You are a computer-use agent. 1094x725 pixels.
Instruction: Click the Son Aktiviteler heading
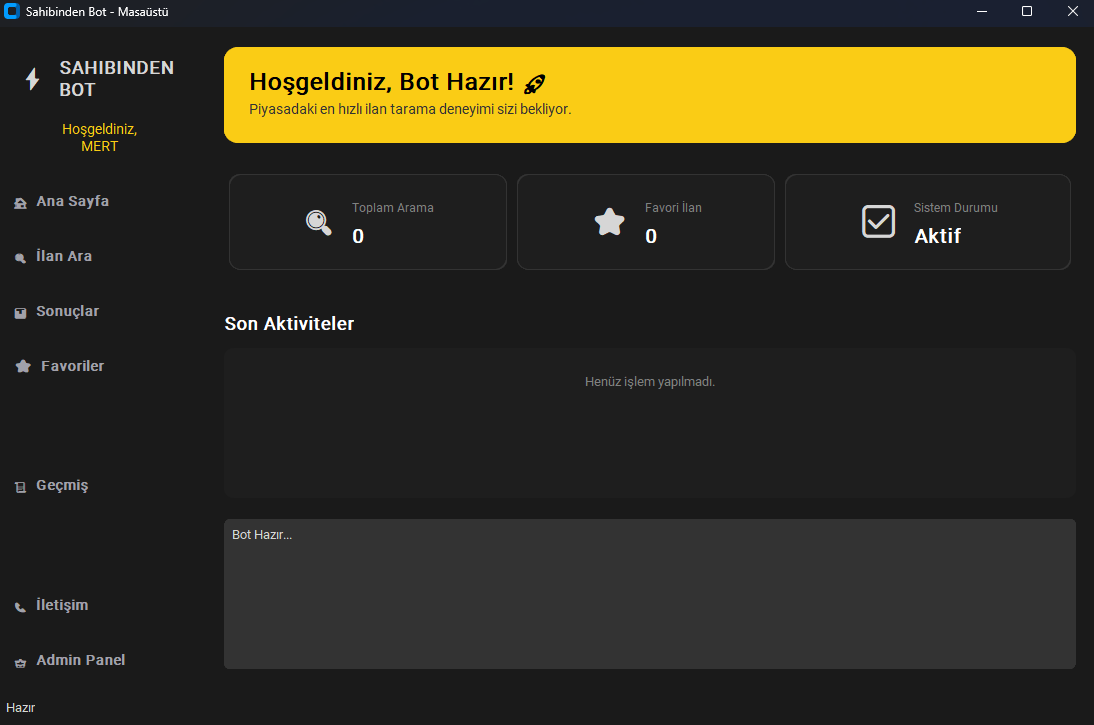point(290,324)
